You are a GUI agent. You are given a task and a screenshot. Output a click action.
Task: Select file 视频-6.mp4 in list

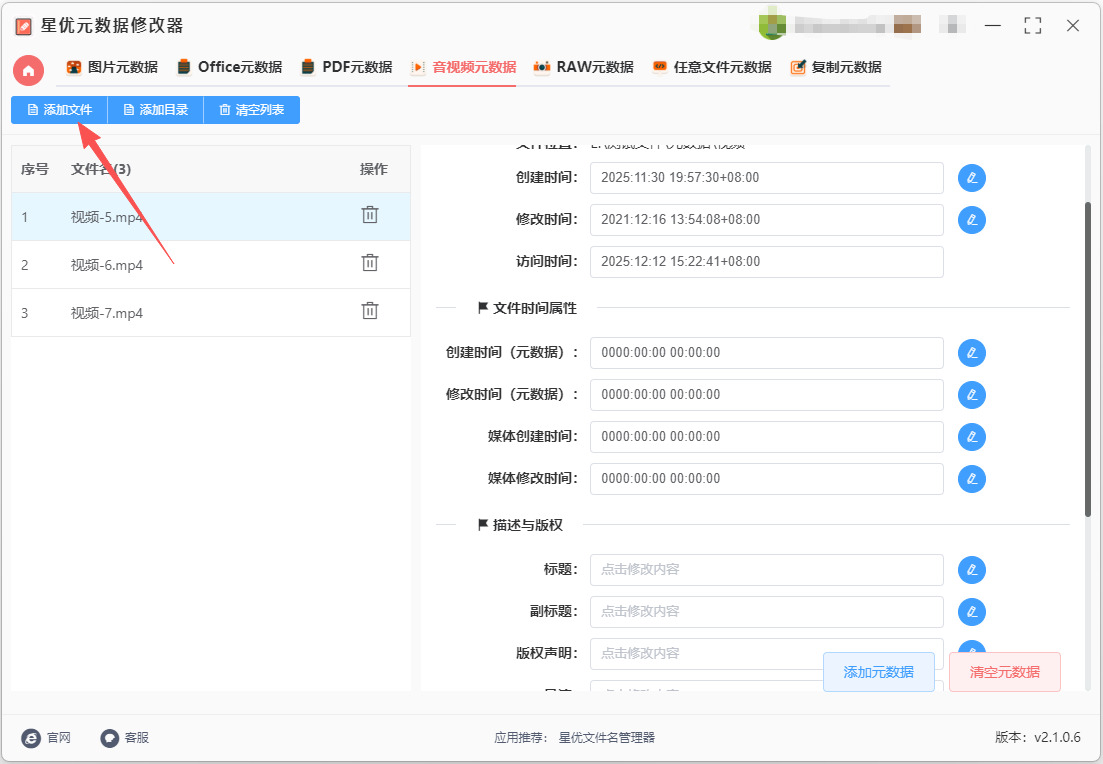(x=211, y=265)
